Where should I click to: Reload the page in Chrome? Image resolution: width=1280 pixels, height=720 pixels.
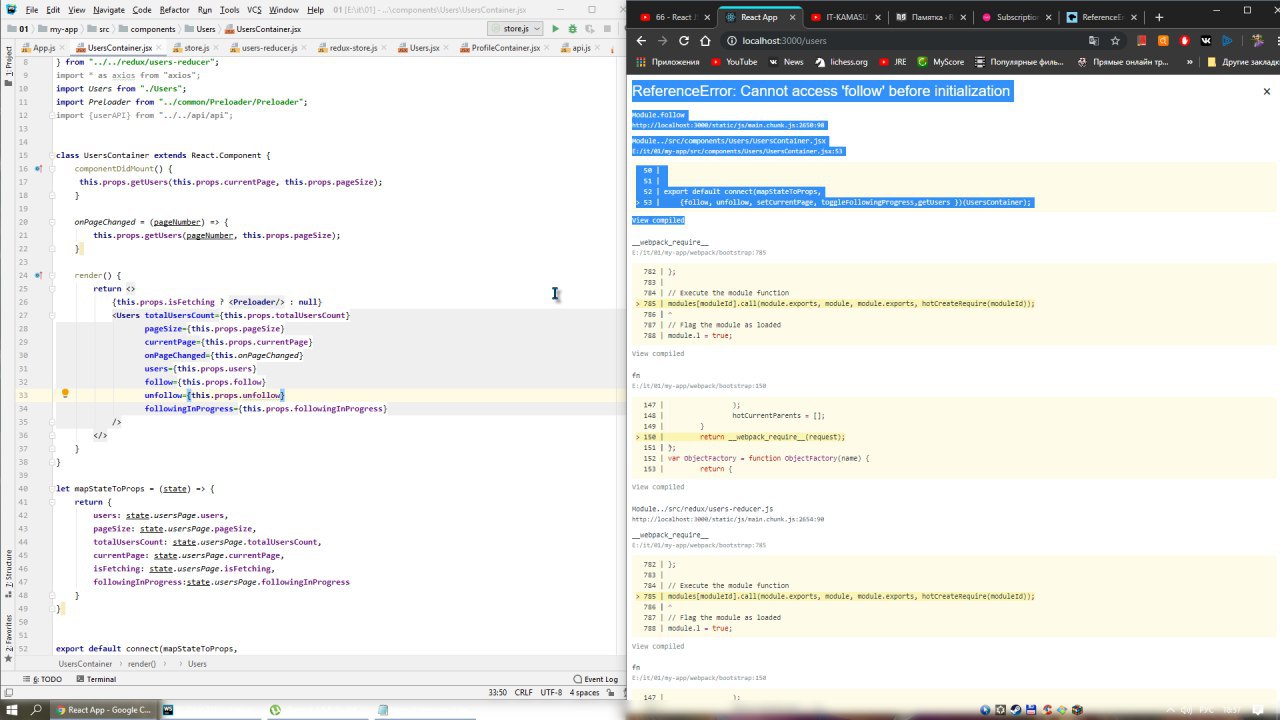684,41
